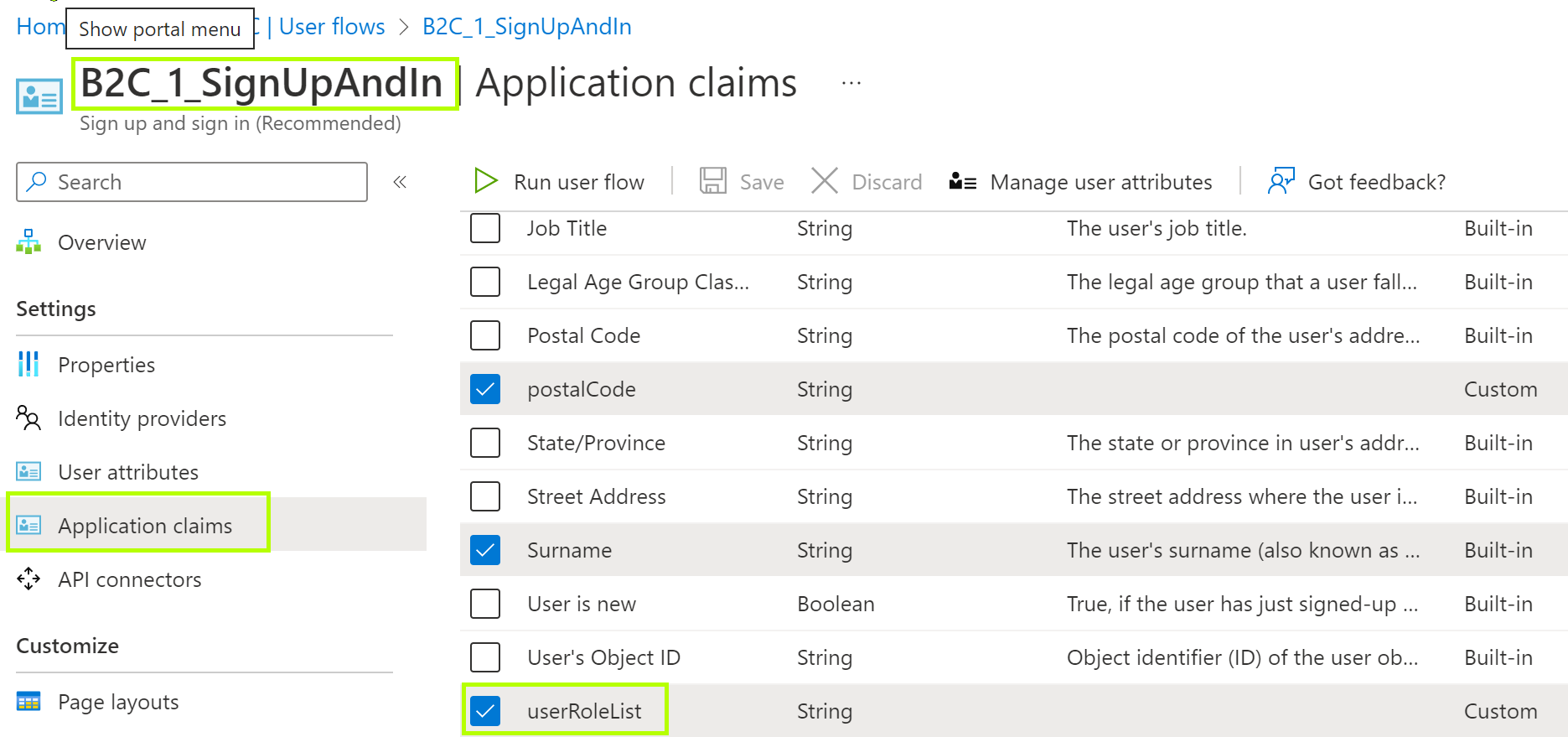
Task: Open Page layouts under Customize
Action: [x=118, y=702]
